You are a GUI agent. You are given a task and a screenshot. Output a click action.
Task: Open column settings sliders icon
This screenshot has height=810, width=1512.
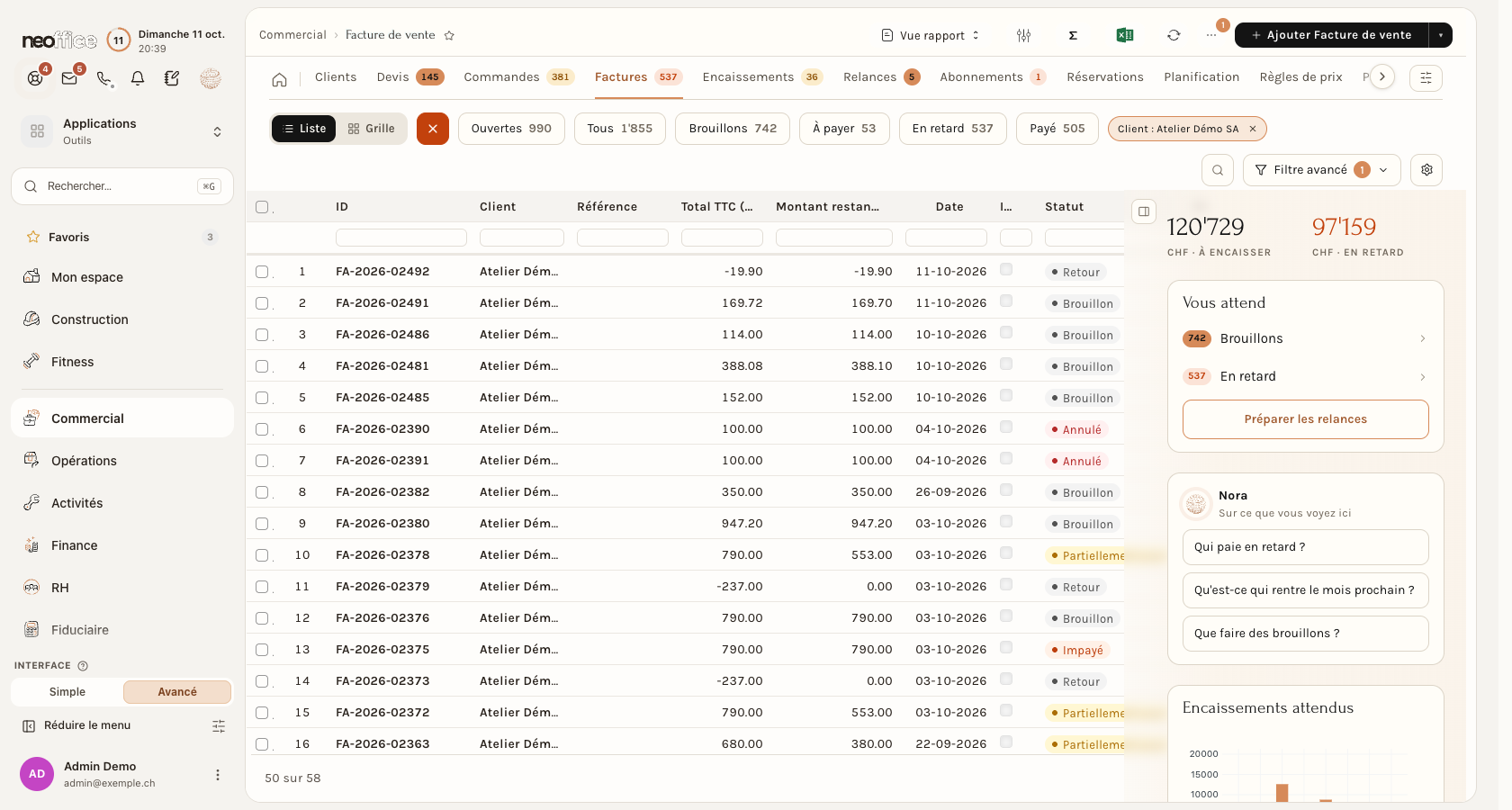pos(1024,35)
